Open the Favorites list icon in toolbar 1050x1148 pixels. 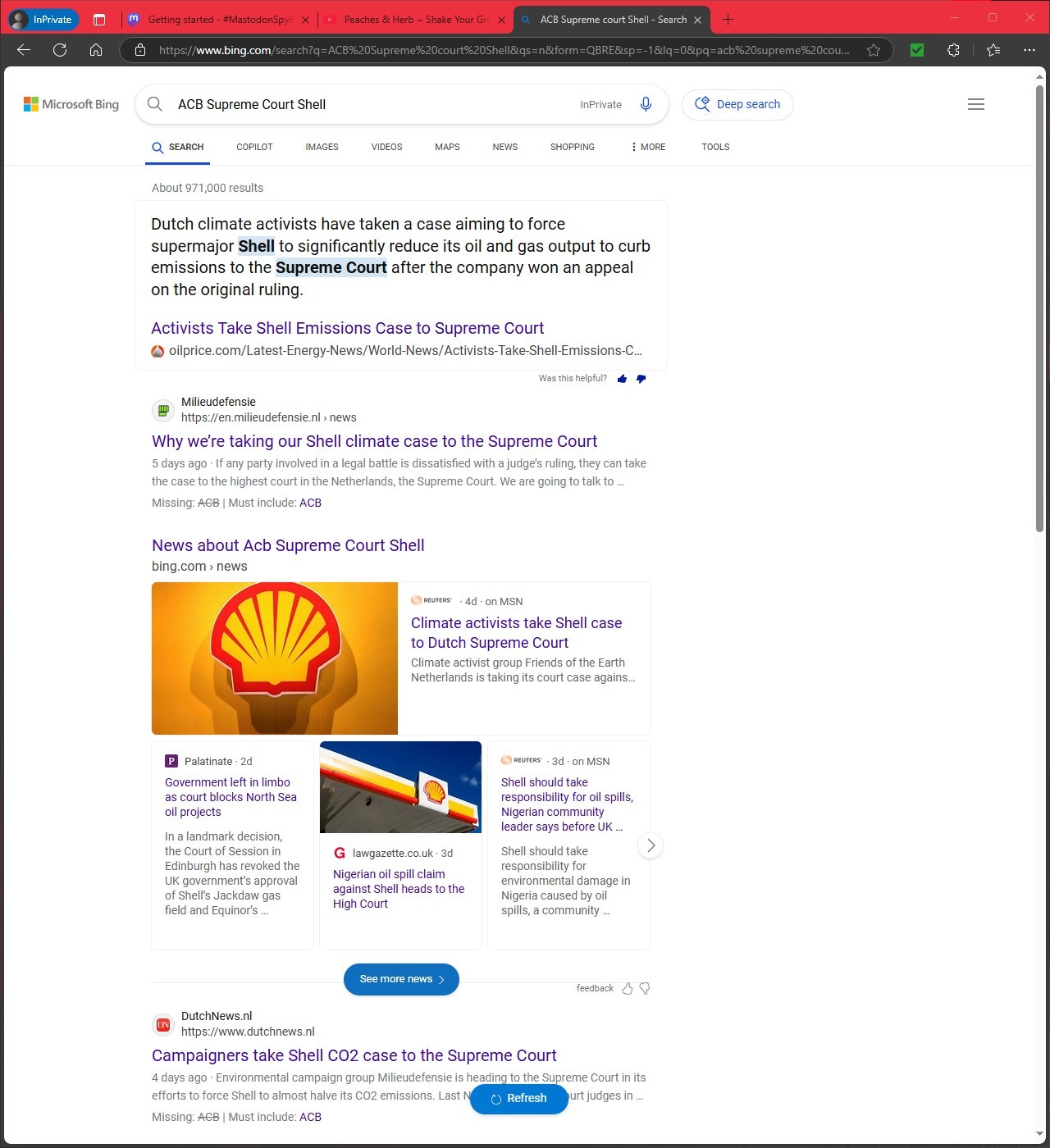pyautogui.click(x=993, y=50)
